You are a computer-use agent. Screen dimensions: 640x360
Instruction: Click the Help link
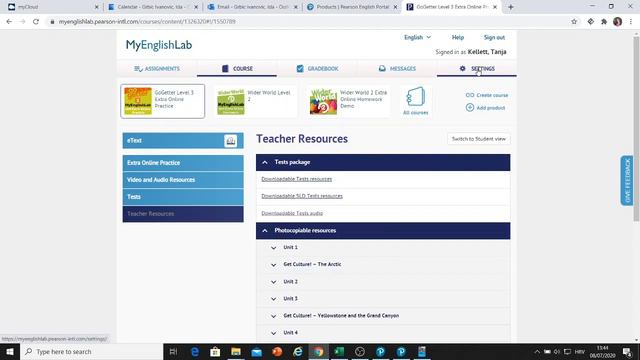(x=458, y=37)
